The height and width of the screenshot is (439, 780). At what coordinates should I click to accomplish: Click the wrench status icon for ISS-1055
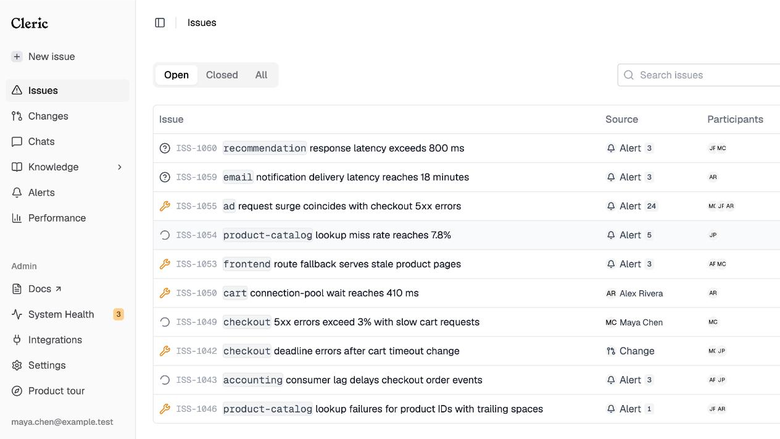coord(165,206)
